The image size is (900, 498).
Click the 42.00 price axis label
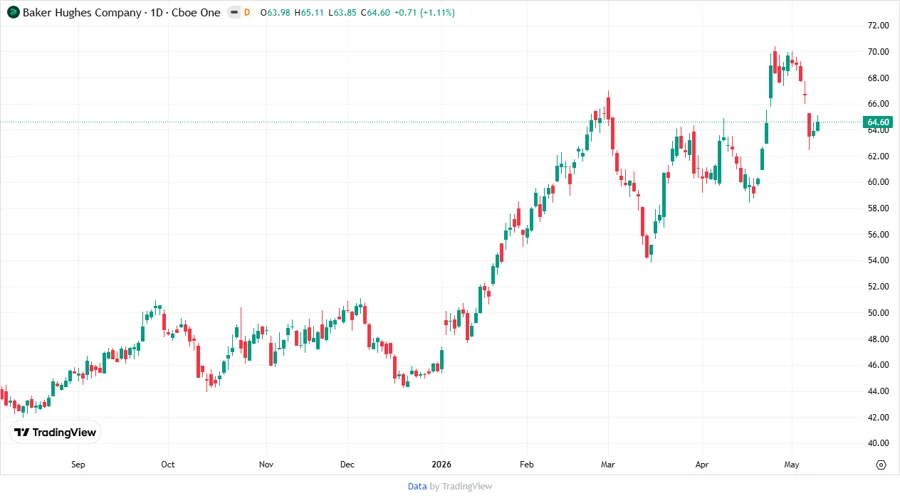tap(878, 417)
